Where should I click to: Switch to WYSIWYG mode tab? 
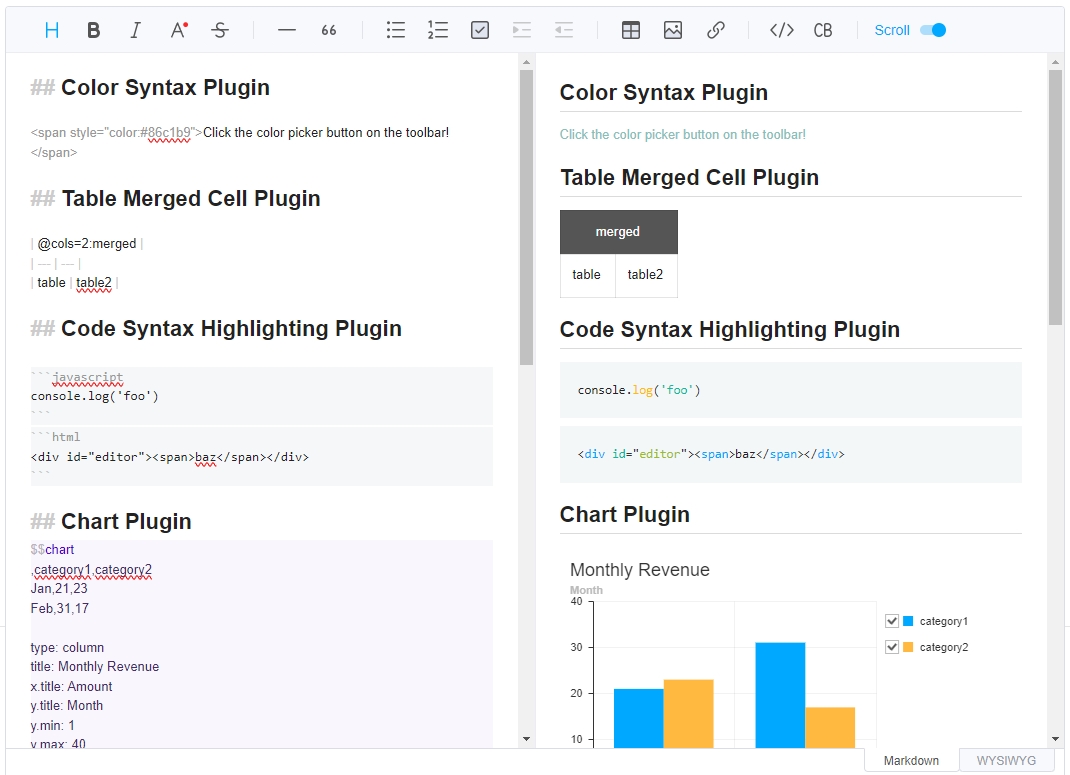point(1006,760)
